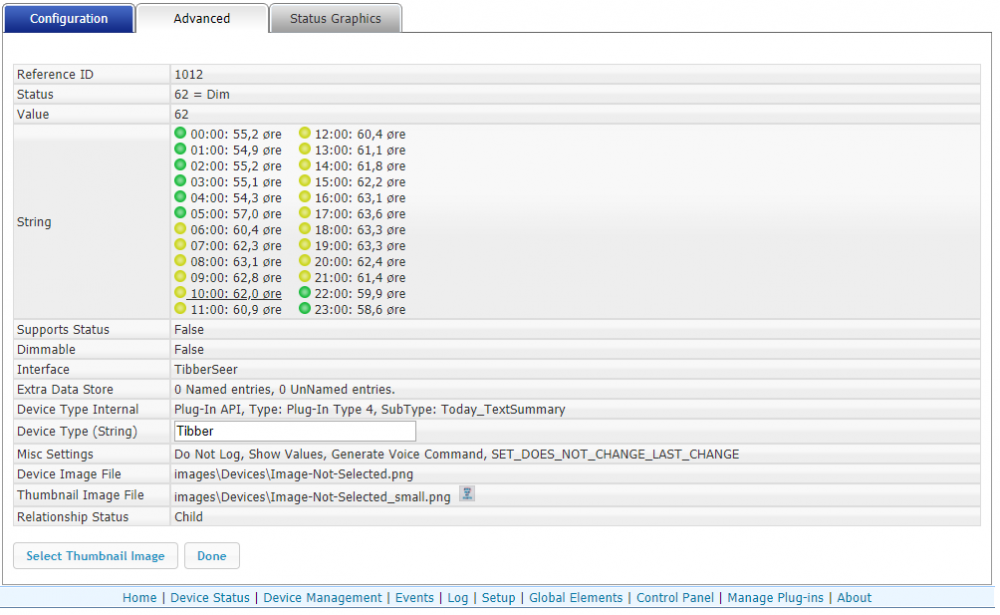Screen dimensions: 1000x615
Task: Select the Advanced tab
Action: [x=202, y=19]
